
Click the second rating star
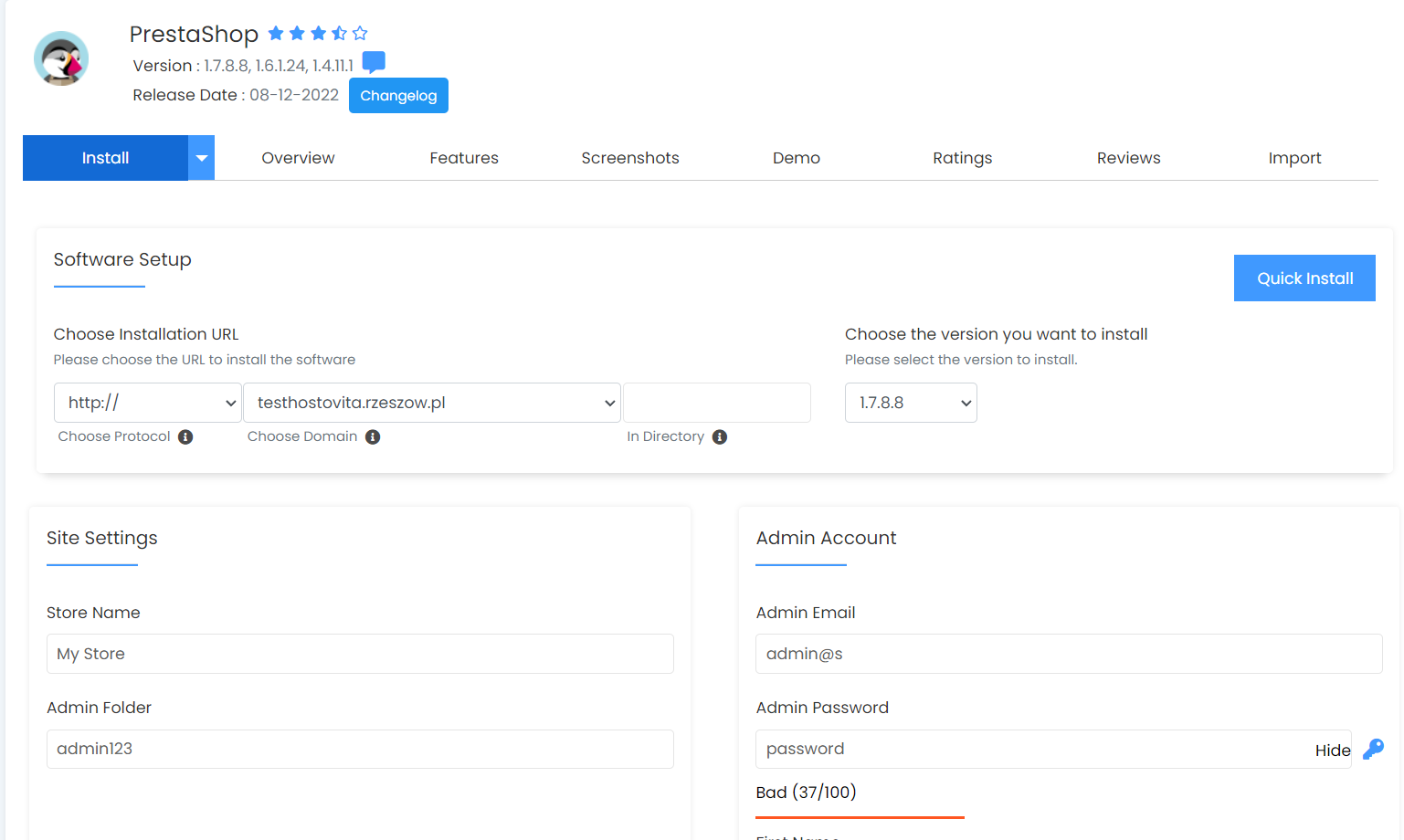297,34
